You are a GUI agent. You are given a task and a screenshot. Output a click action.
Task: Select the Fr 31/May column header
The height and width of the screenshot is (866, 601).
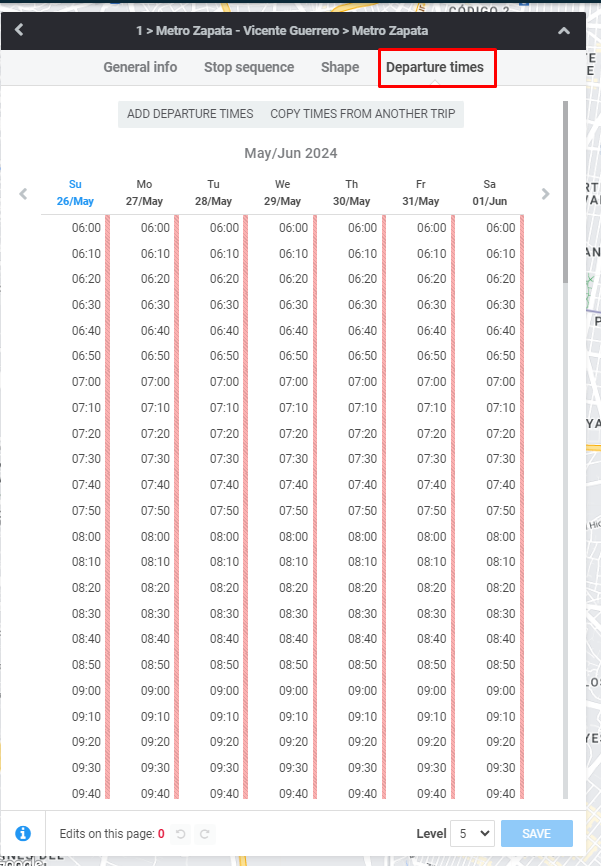click(420, 193)
